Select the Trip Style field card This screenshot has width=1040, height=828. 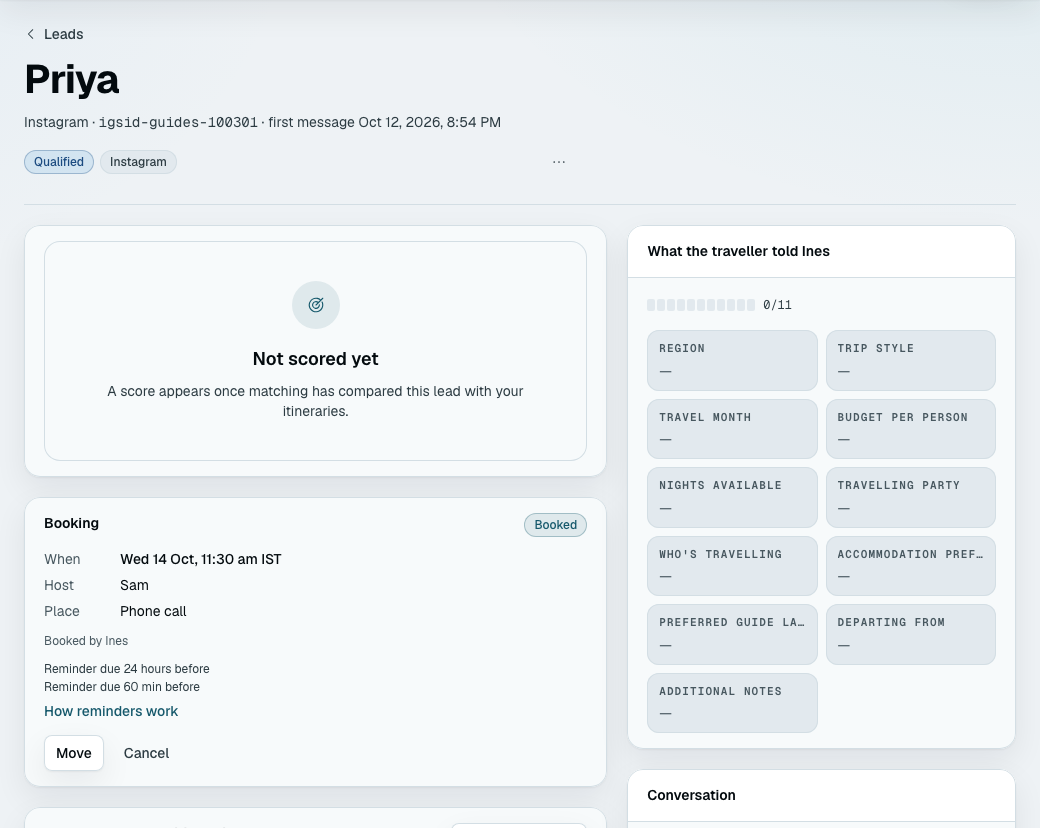[x=911, y=360]
